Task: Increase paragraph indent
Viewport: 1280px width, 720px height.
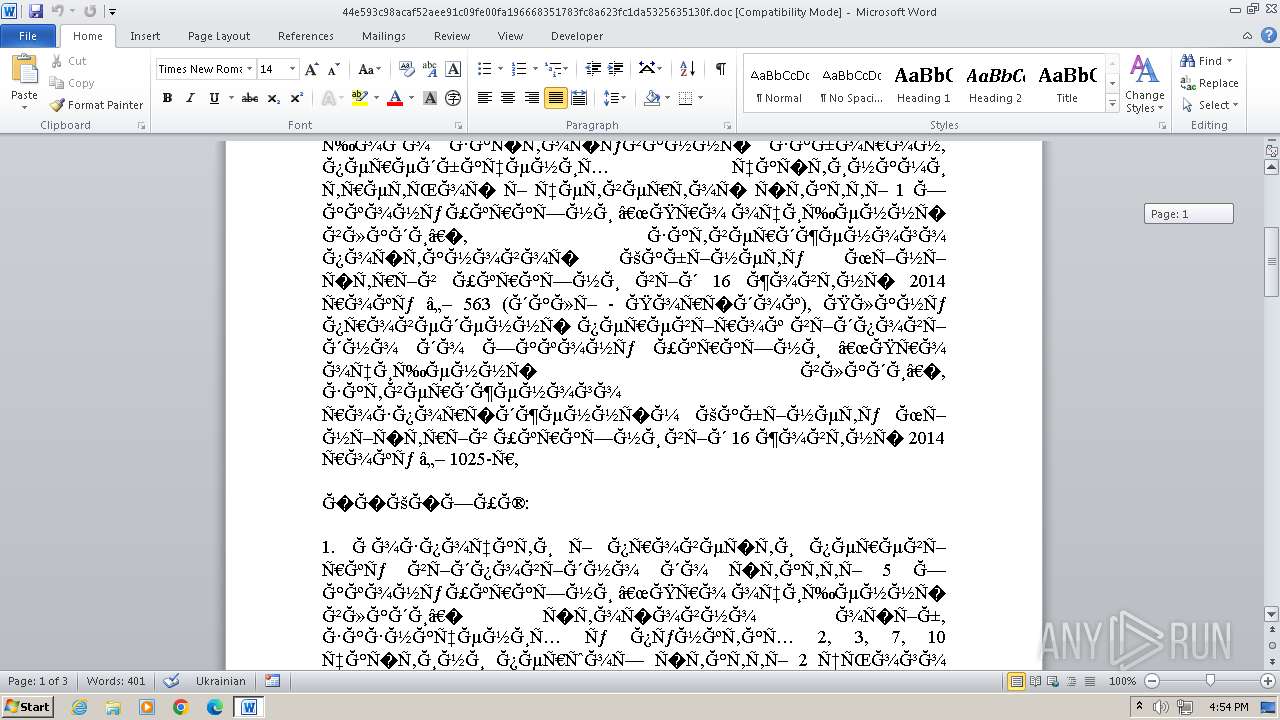Action: point(616,69)
